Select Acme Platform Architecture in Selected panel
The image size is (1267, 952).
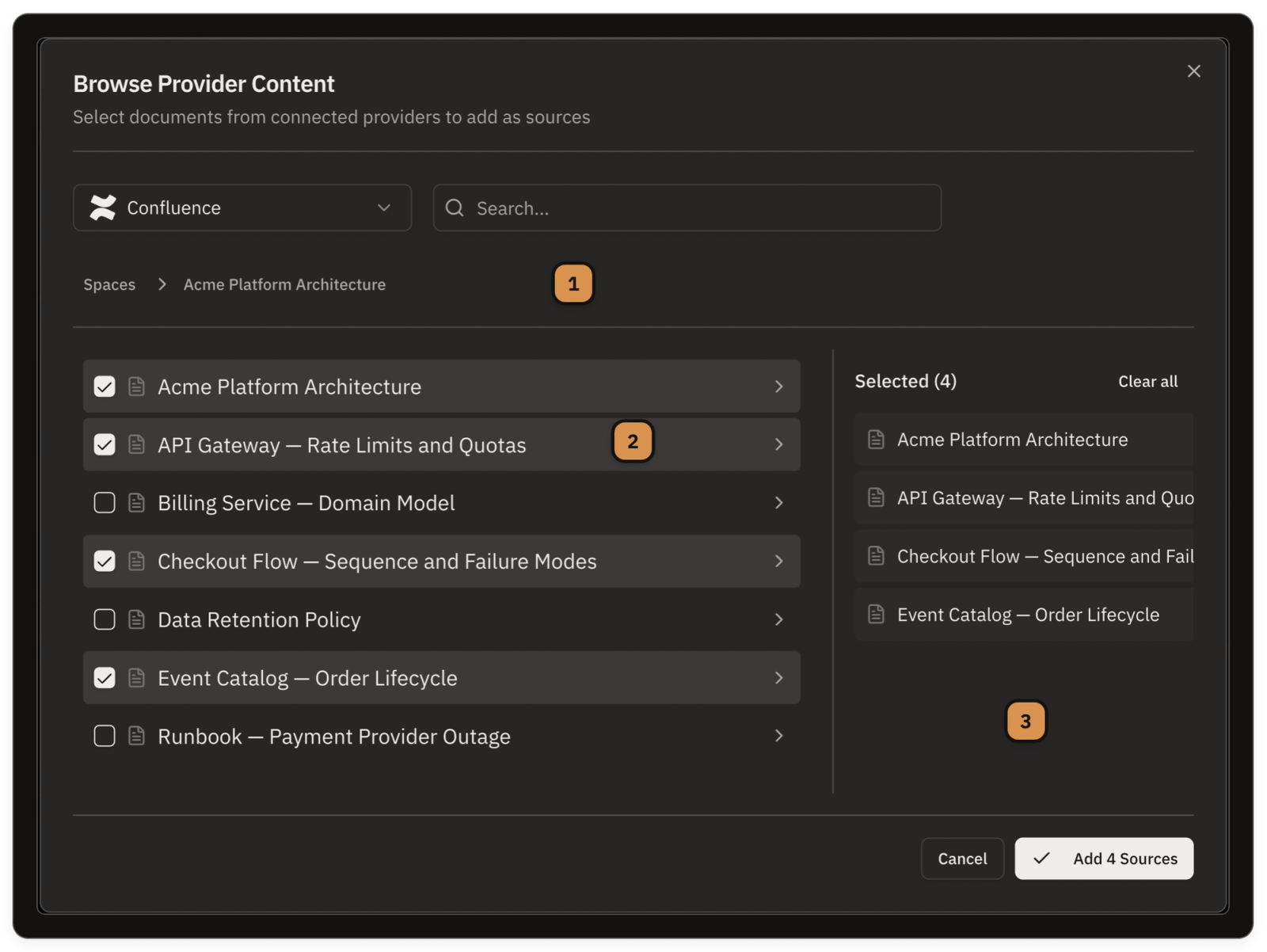click(x=1024, y=440)
